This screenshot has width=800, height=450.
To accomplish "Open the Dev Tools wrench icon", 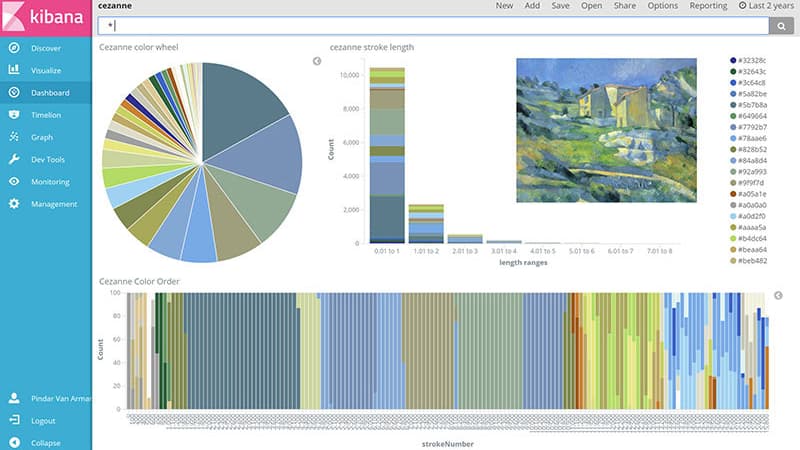I will click(x=14, y=159).
